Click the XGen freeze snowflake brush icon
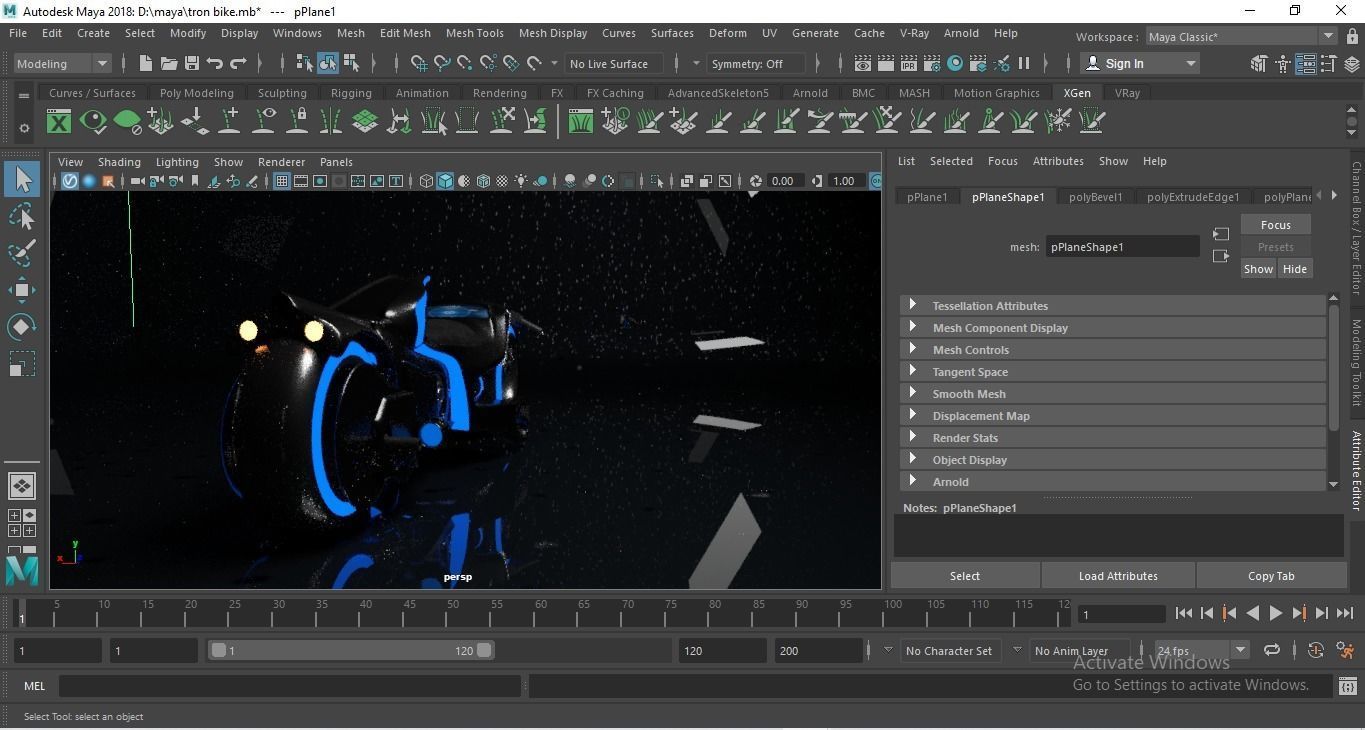Image resolution: width=1365 pixels, height=730 pixels. point(1058,122)
